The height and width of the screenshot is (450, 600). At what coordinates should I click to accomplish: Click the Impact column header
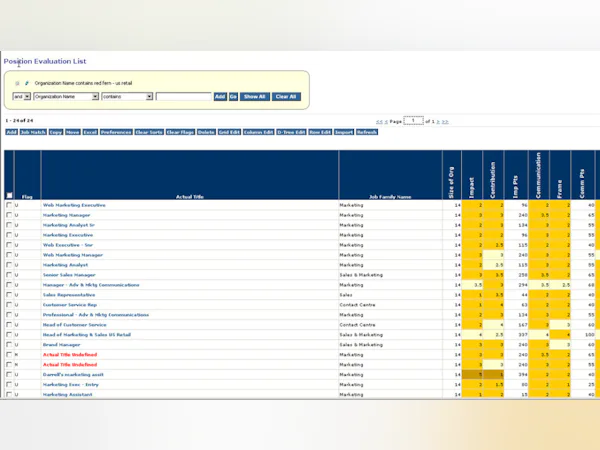coord(471,188)
